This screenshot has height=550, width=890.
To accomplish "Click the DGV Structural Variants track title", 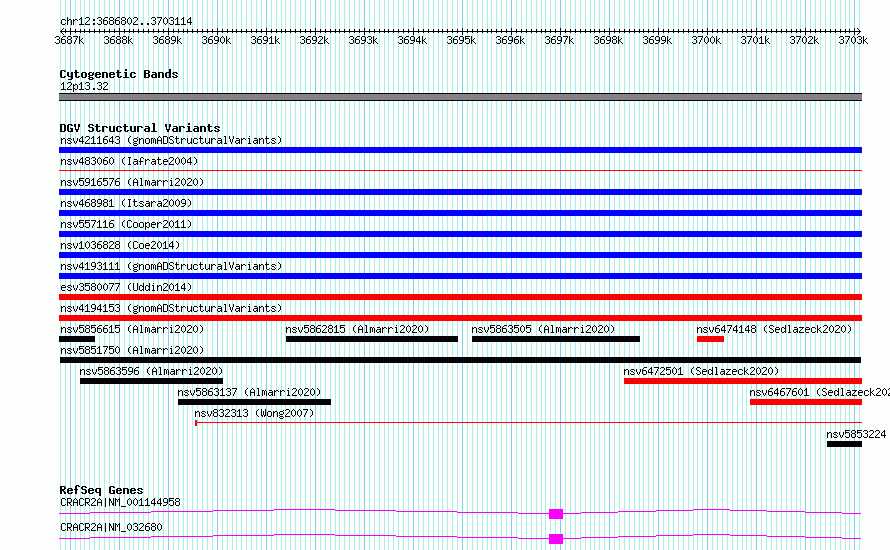I will coord(140,128).
